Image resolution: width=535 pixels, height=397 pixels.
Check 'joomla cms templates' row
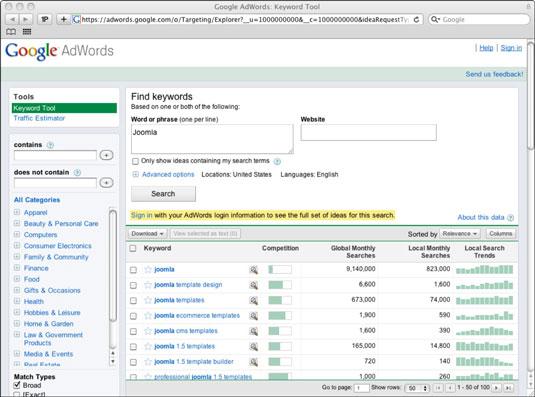(133, 331)
